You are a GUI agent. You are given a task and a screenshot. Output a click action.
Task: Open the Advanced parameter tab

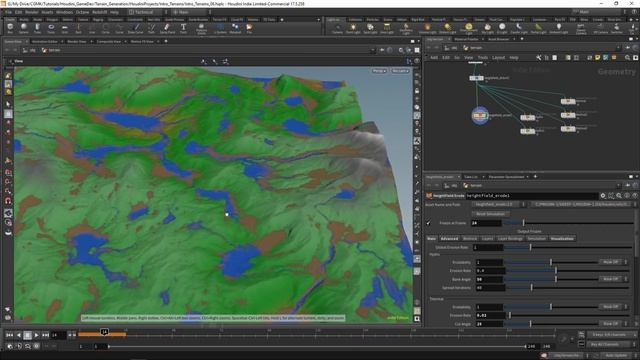(x=449, y=238)
